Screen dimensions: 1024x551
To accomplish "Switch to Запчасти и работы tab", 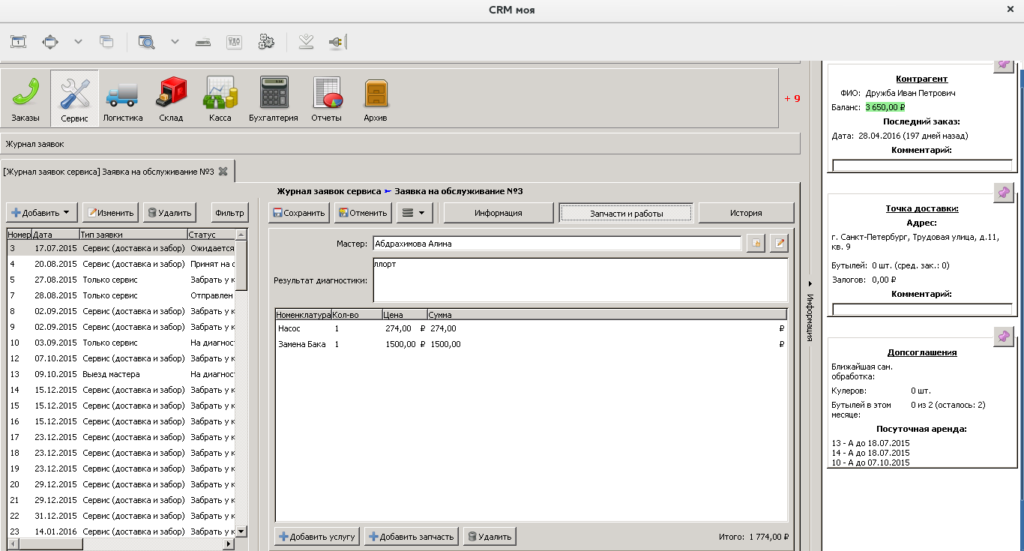I will pos(626,213).
